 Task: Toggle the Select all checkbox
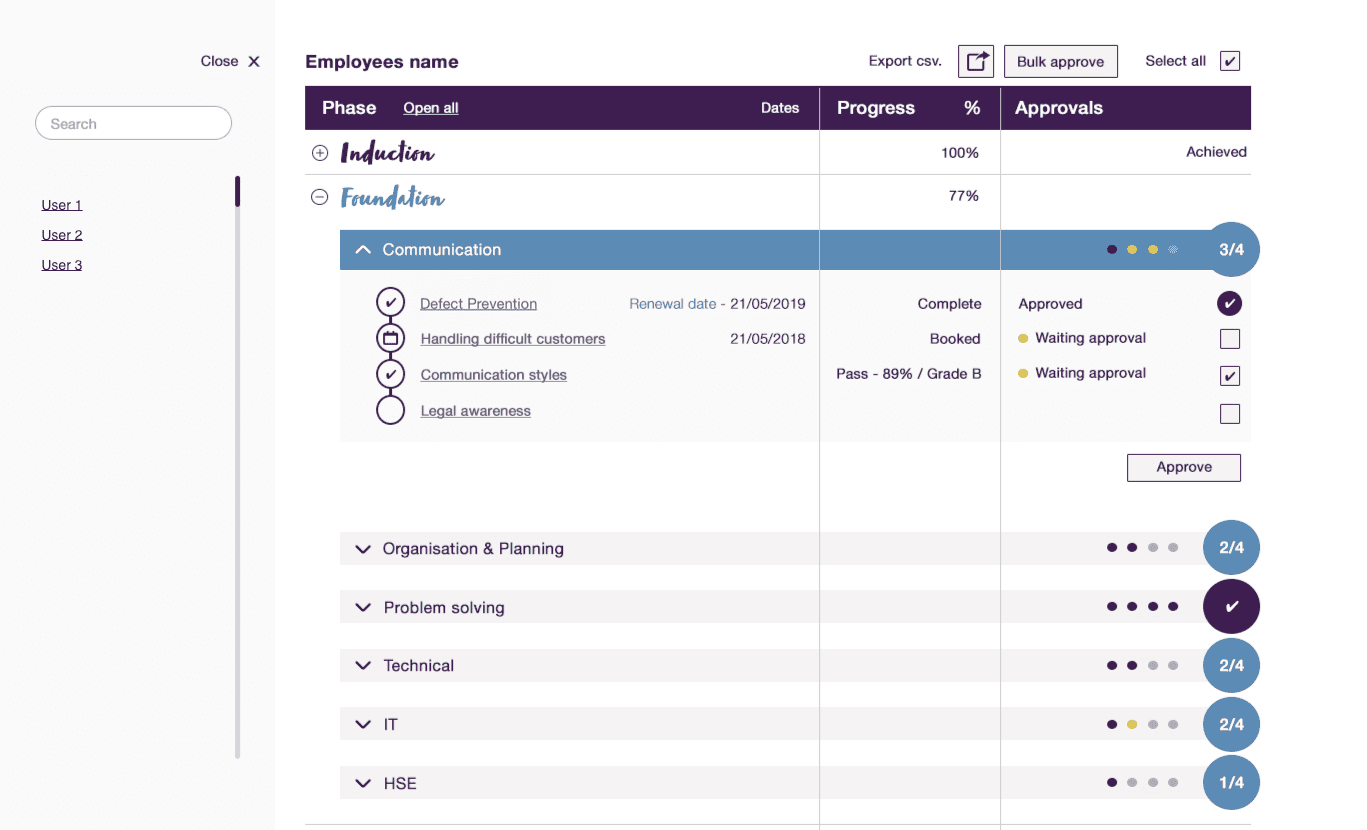1230,61
